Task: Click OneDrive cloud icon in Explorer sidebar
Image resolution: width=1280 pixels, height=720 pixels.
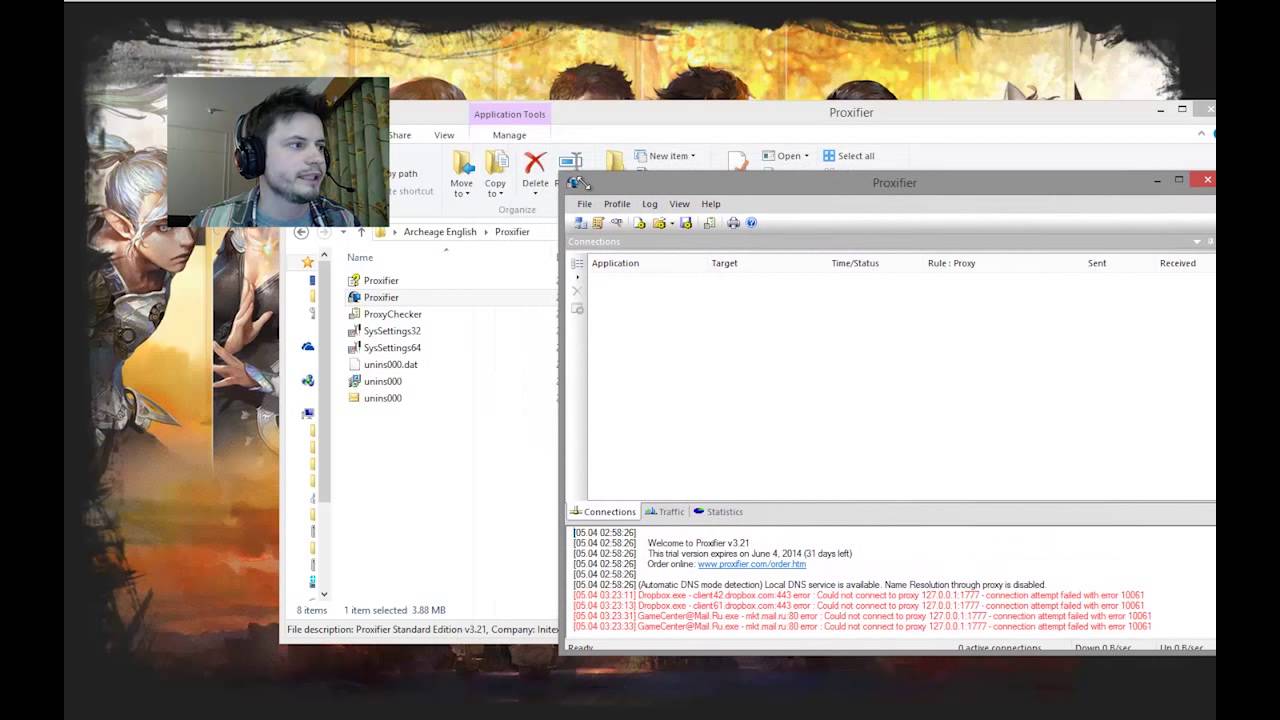Action: (308, 346)
